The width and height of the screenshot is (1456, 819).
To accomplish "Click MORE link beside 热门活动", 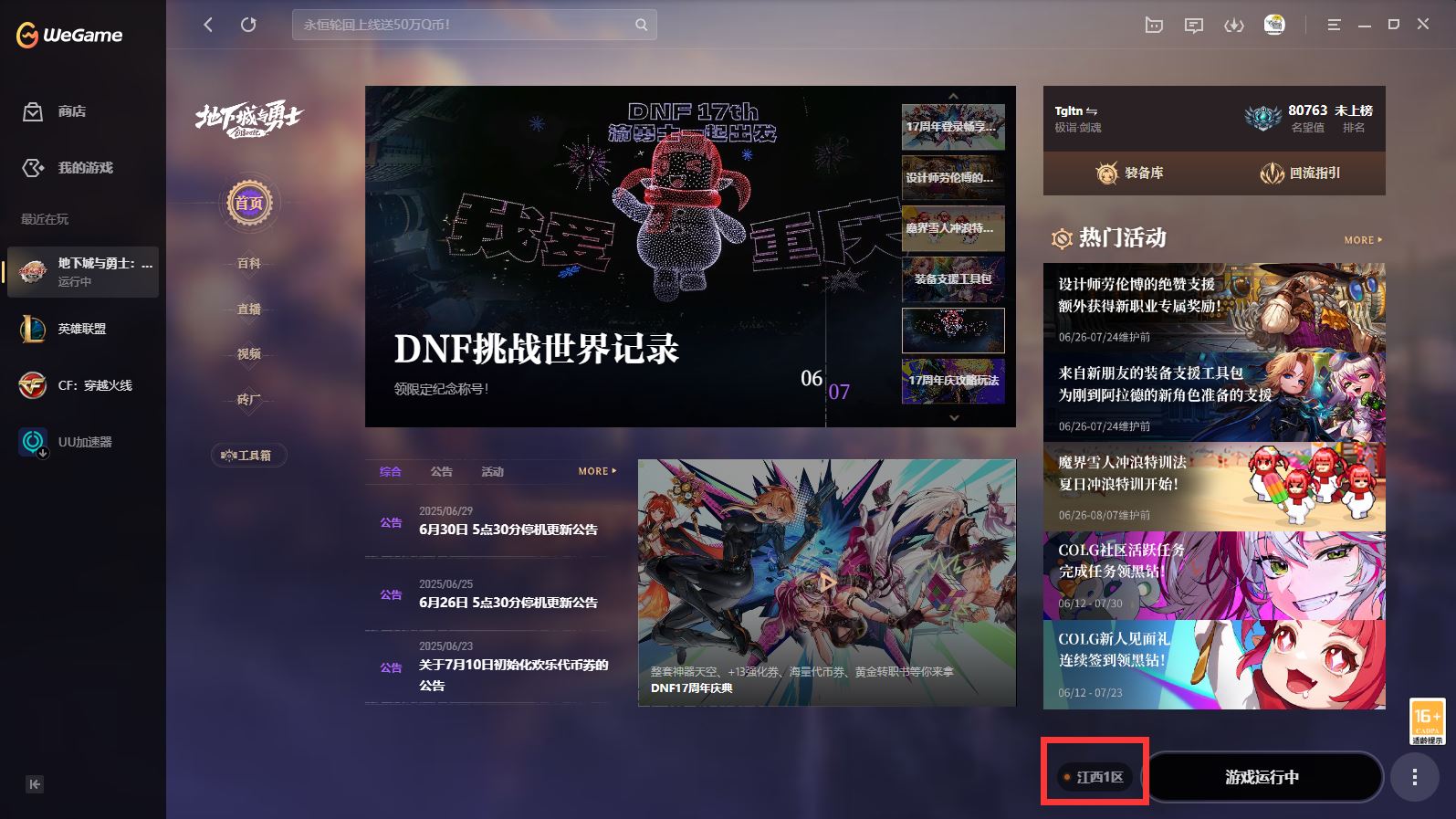I will pos(1362,240).
